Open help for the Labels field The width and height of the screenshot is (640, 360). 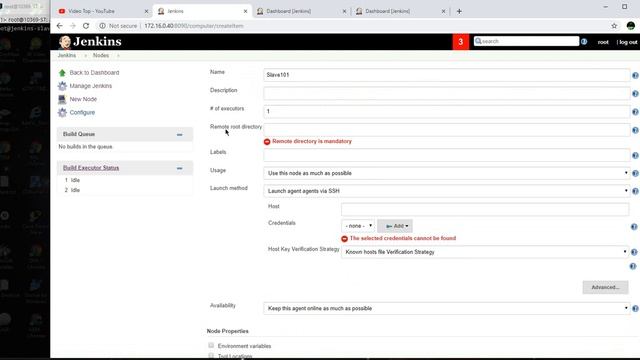[x=635, y=156]
